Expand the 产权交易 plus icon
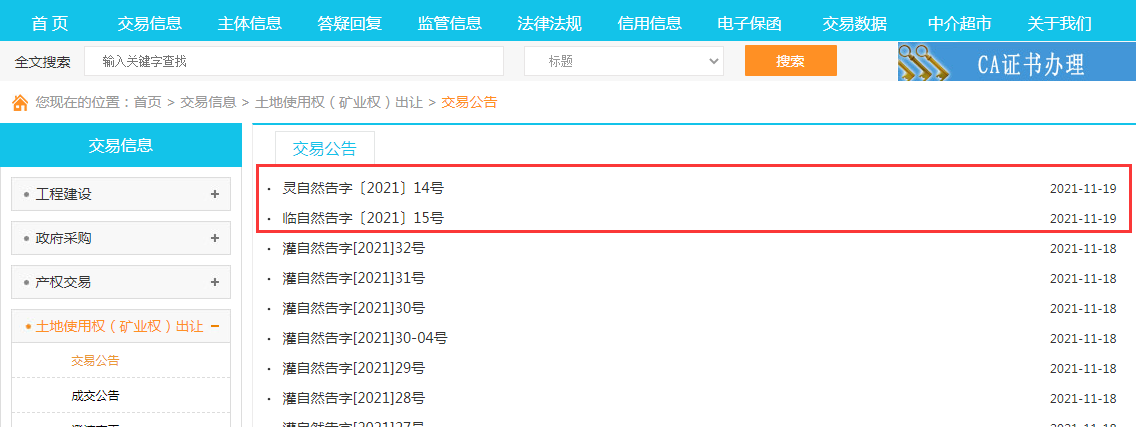1136x427 pixels. (x=214, y=282)
